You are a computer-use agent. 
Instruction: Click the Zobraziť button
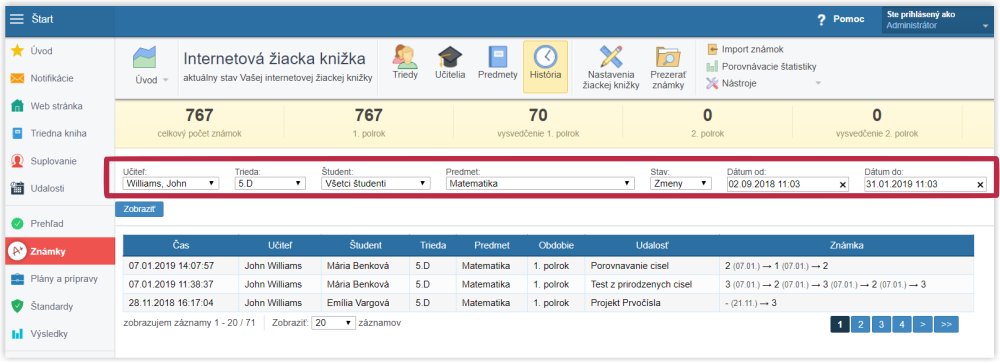pyautogui.click(x=140, y=209)
